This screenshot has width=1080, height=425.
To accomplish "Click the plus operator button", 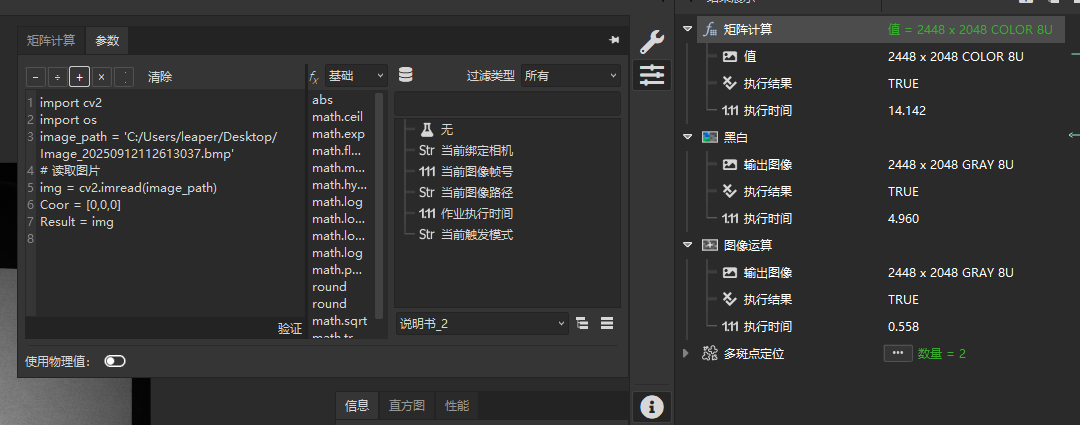I will (79, 77).
